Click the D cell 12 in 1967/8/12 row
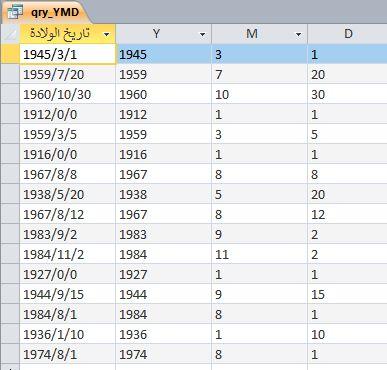The width and height of the screenshot is (387, 370). (348, 214)
